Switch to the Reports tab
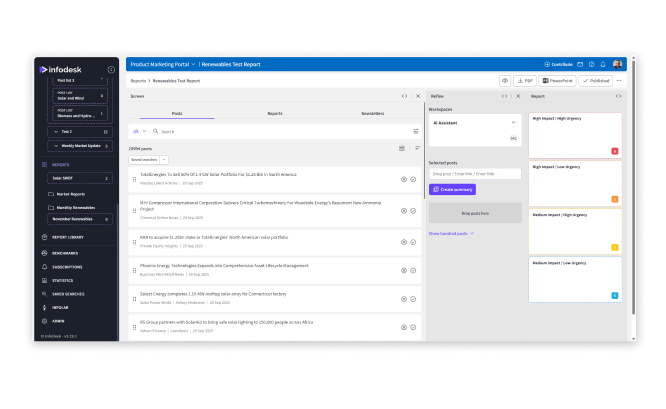Viewport: 666px width, 409px height. pos(274,114)
